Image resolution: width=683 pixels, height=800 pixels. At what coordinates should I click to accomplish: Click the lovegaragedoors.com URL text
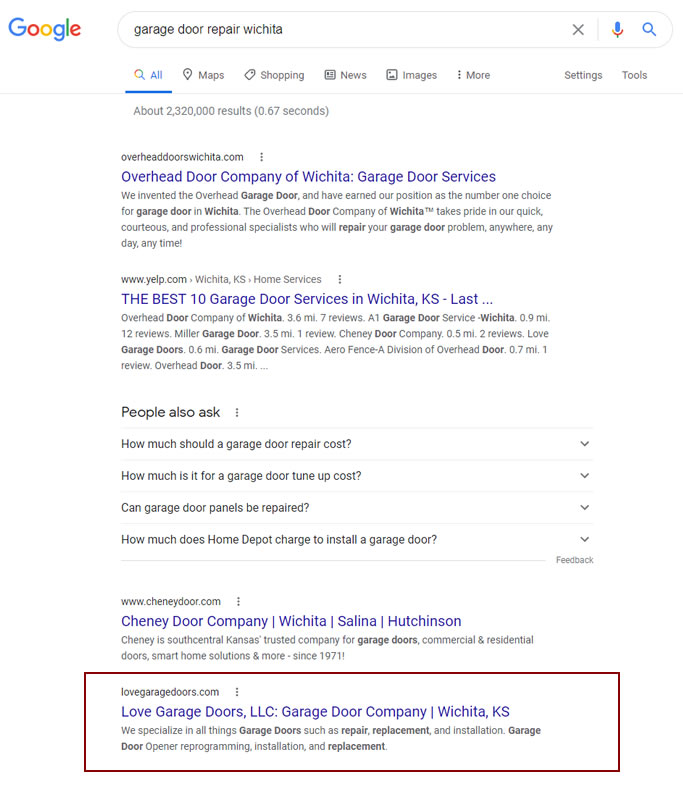pyautogui.click(x=170, y=692)
